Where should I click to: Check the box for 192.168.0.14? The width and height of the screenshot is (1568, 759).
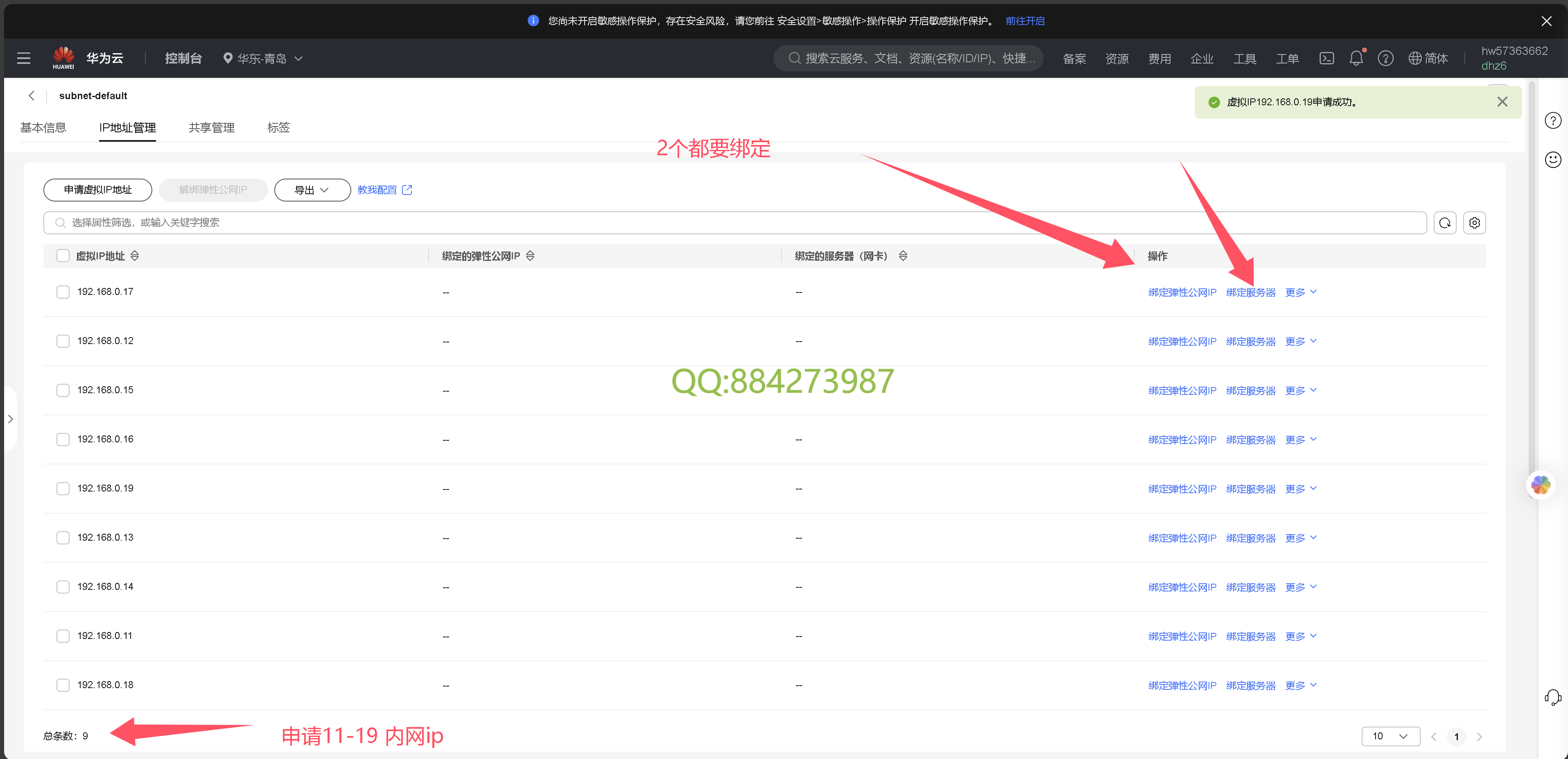(x=63, y=587)
